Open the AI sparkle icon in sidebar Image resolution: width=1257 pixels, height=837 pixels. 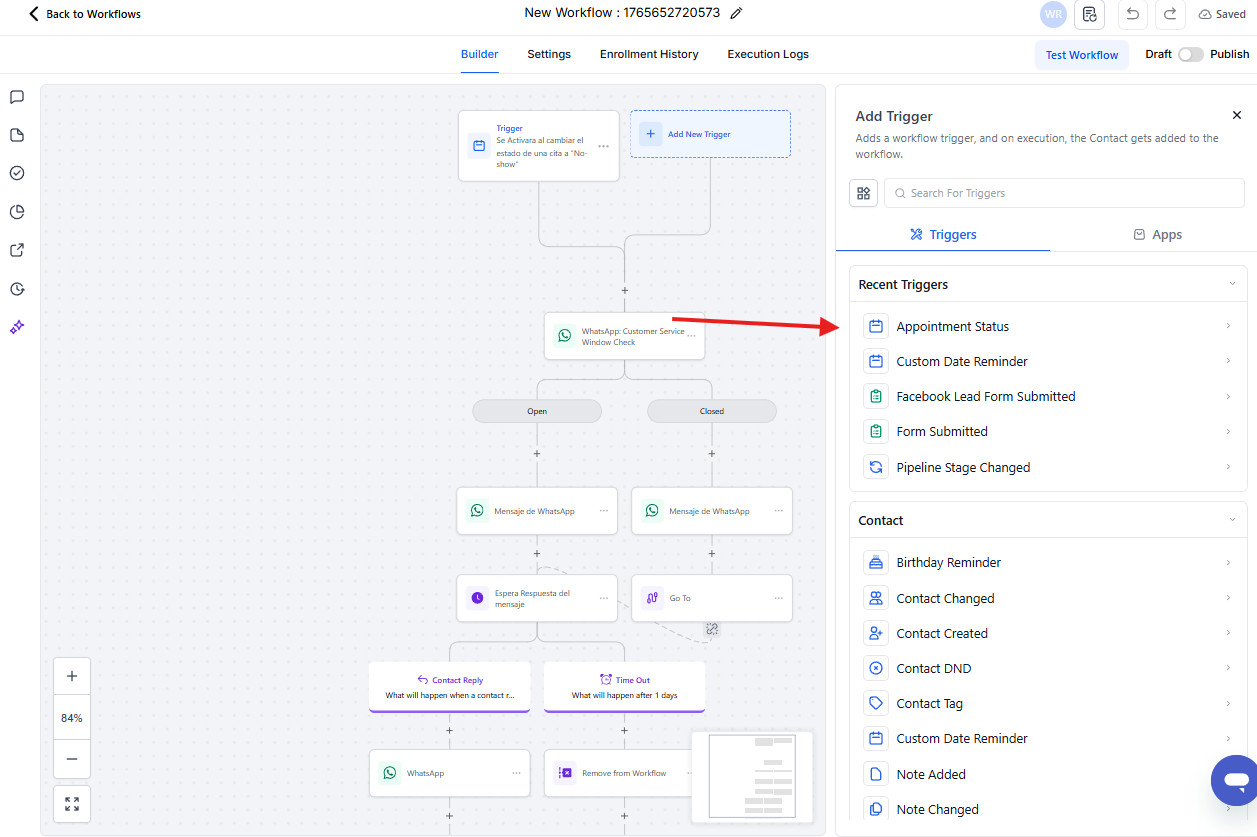tap(17, 327)
